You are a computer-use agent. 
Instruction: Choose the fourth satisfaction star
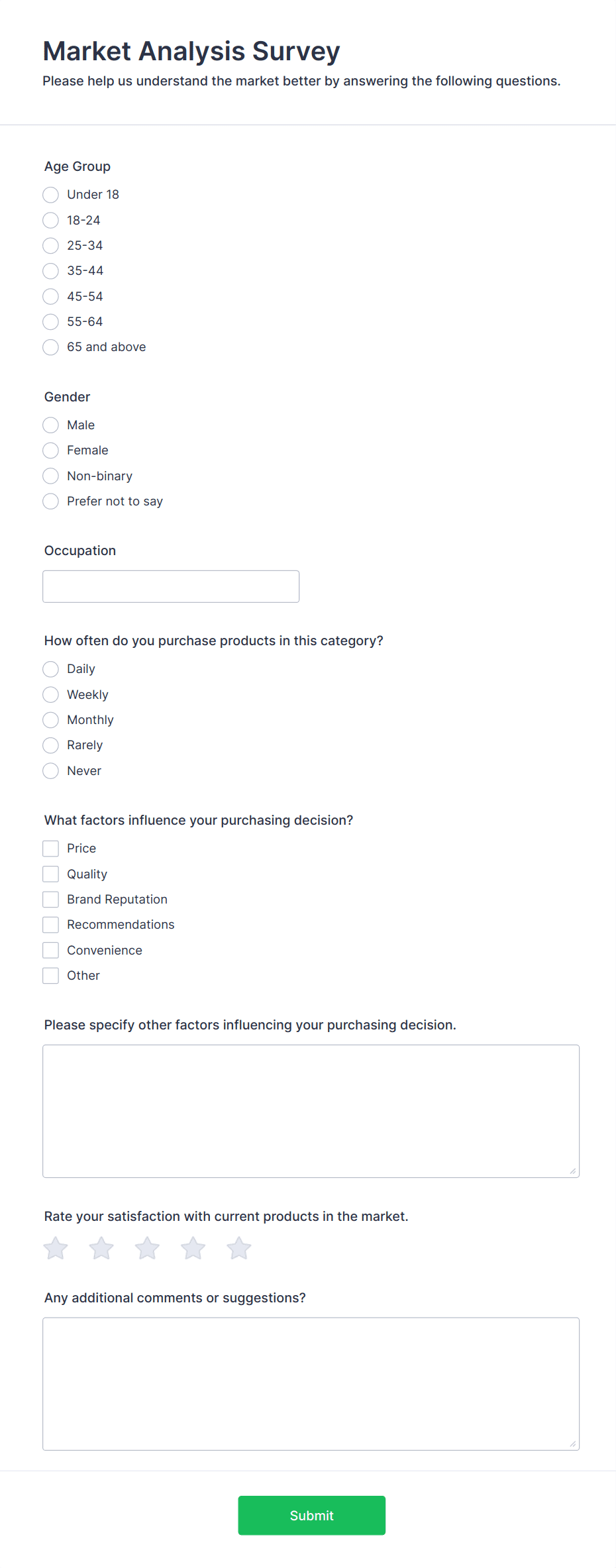193,1249
